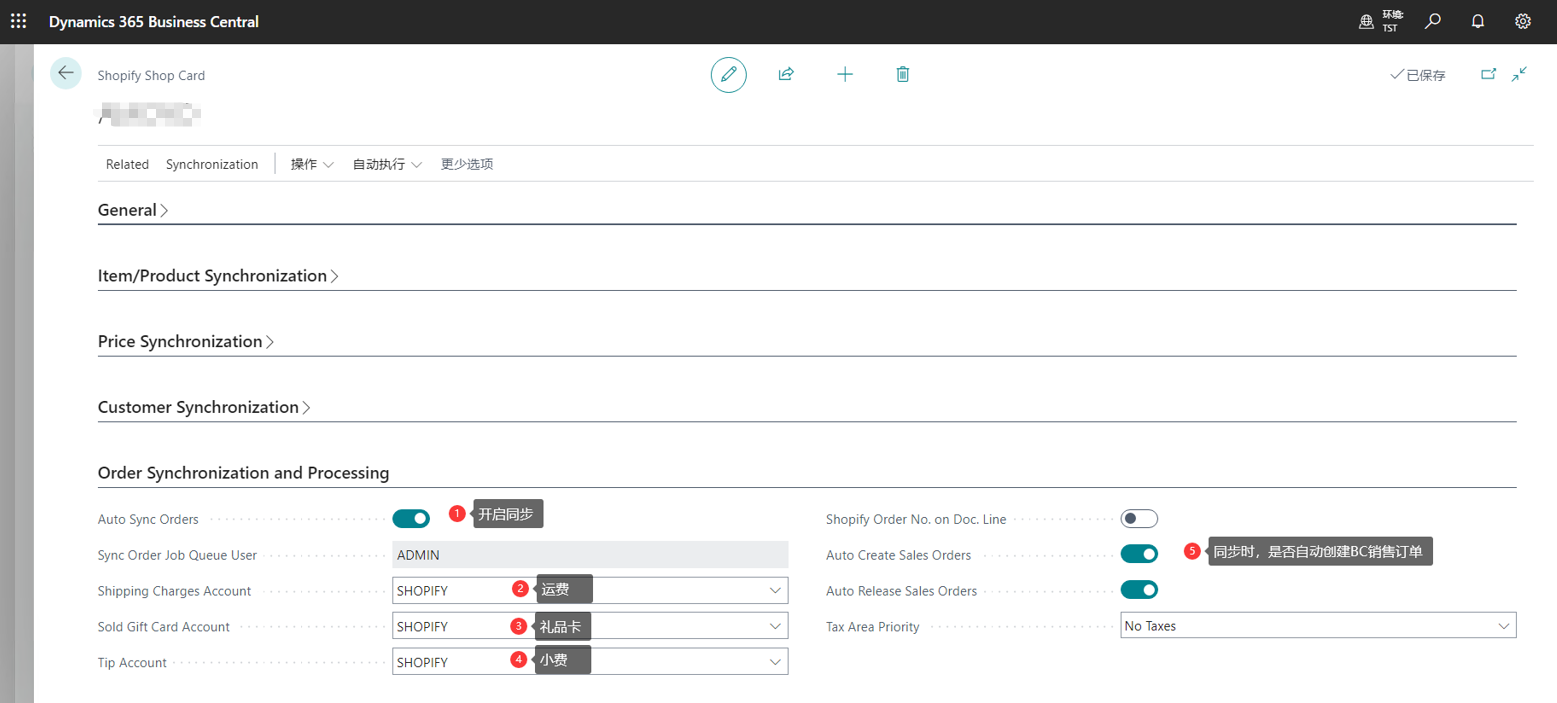Click the environment TST globe icon

(x=1366, y=22)
